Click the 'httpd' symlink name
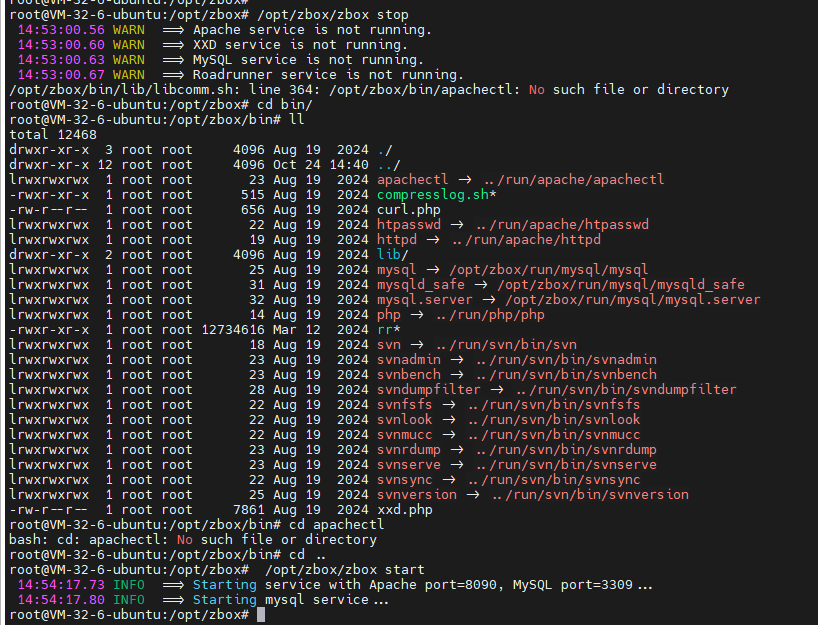Image resolution: width=818 pixels, height=625 pixels. [x=397, y=240]
